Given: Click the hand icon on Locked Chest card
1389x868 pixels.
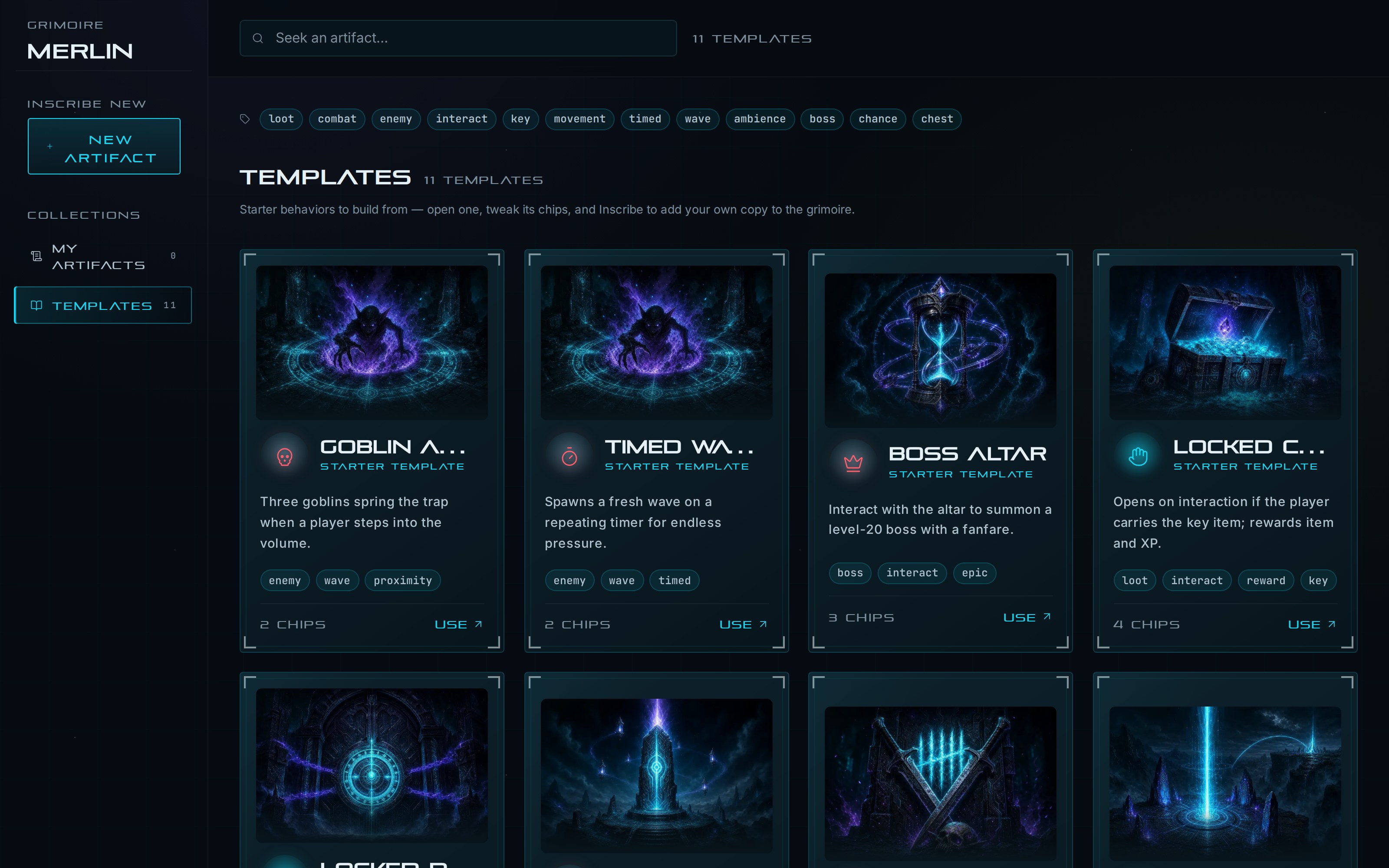Looking at the screenshot, I should tap(1138, 457).
